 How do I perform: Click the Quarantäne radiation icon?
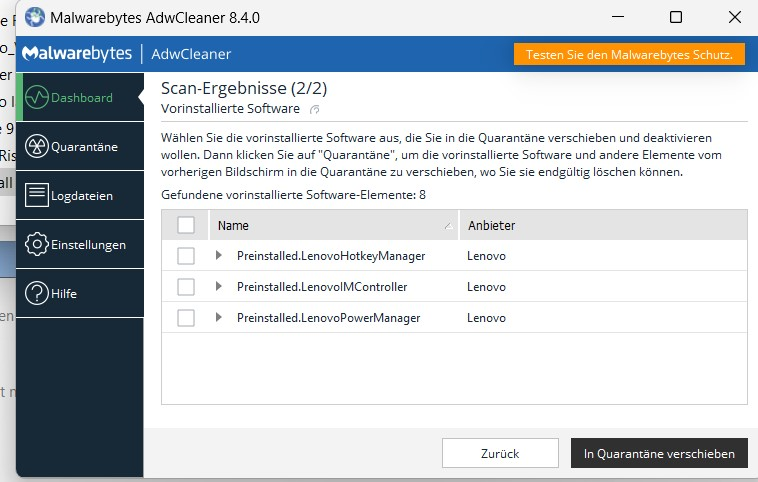(37, 147)
